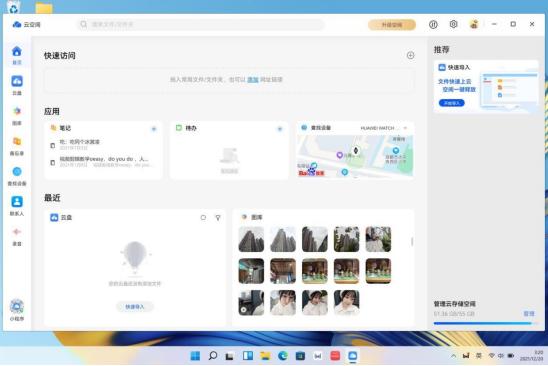The height and width of the screenshot is (366, 548).
Task: Click the plus icon in 快速访问 header
Action: click(411, 55)
